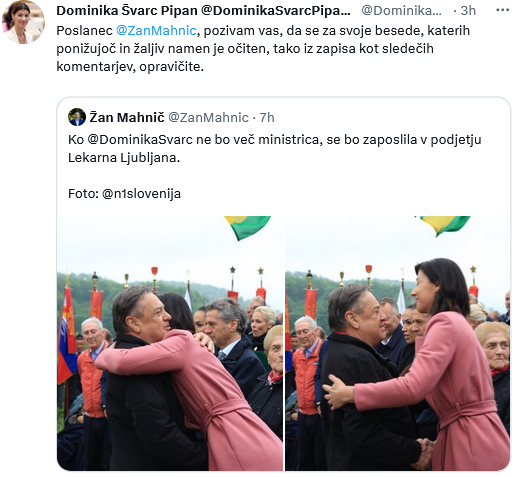Click the flag in the left photo
This screenshot has width=524, height=477.
pos(248,227)
